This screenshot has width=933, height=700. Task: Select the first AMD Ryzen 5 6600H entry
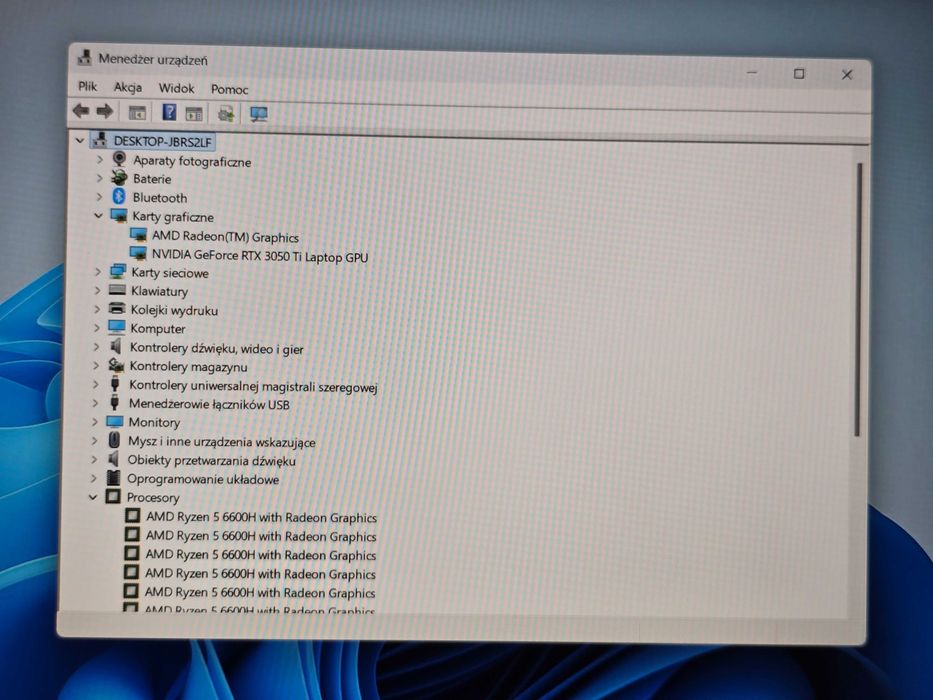coord(261,517)
